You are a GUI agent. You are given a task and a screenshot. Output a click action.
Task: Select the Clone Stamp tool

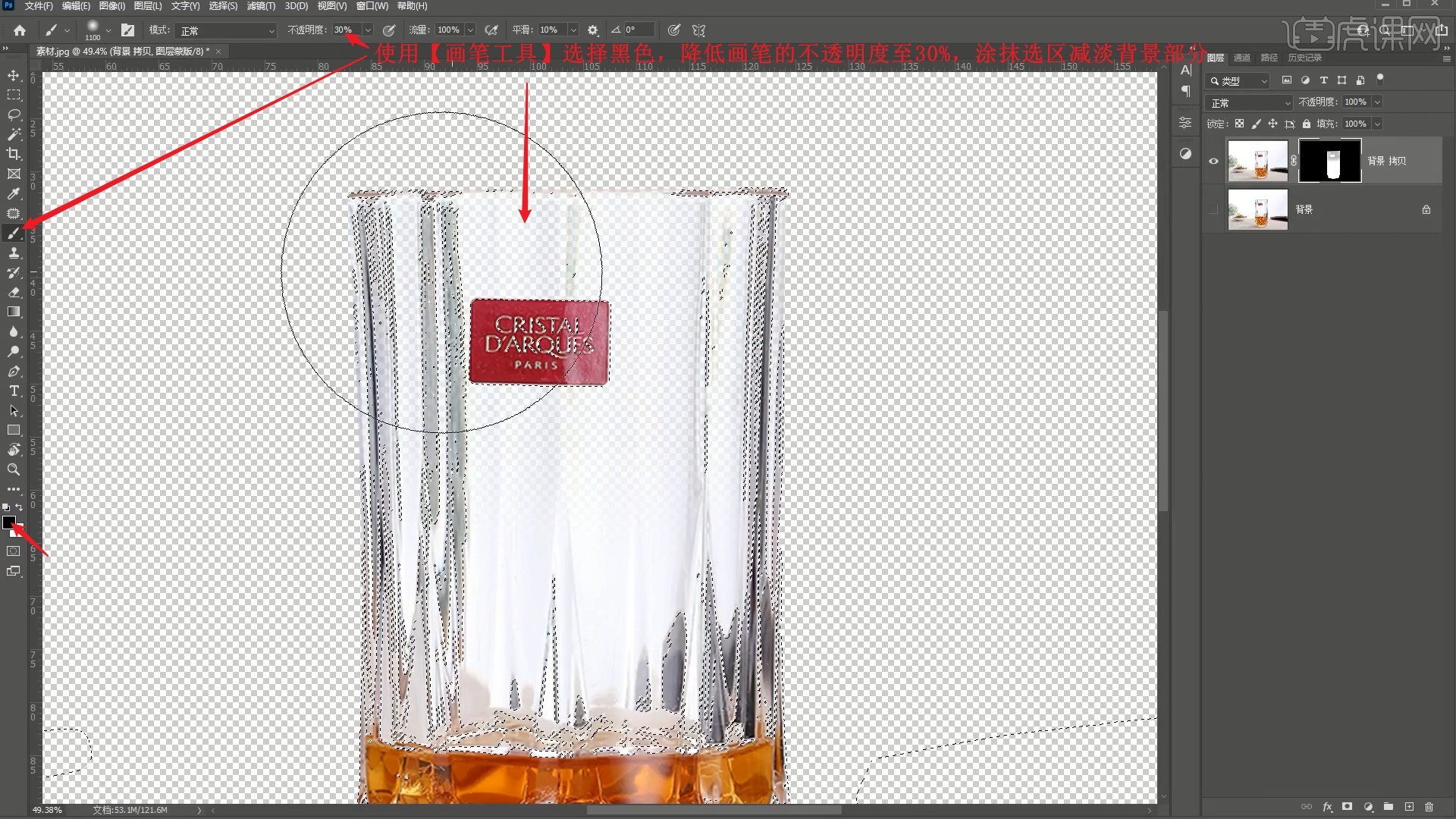click(14, 253)
